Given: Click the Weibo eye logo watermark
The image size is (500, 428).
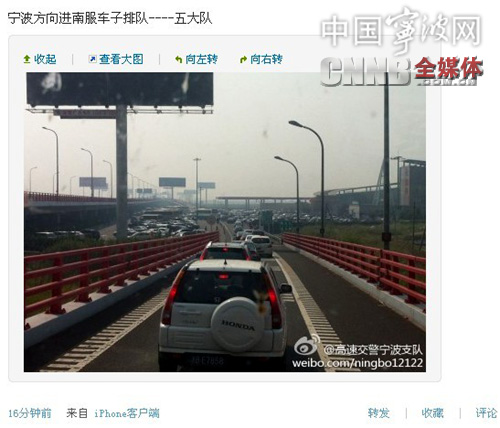Looking at the screenshot, I should tap(306, 346).
